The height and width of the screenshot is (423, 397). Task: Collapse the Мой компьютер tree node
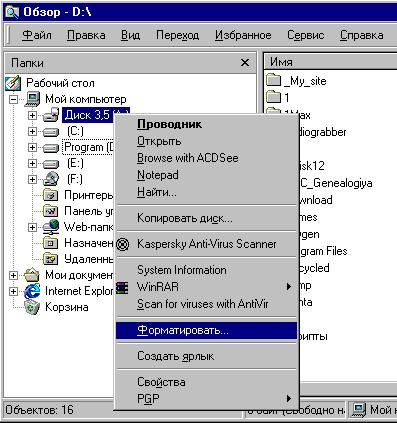tap(13, 99)
